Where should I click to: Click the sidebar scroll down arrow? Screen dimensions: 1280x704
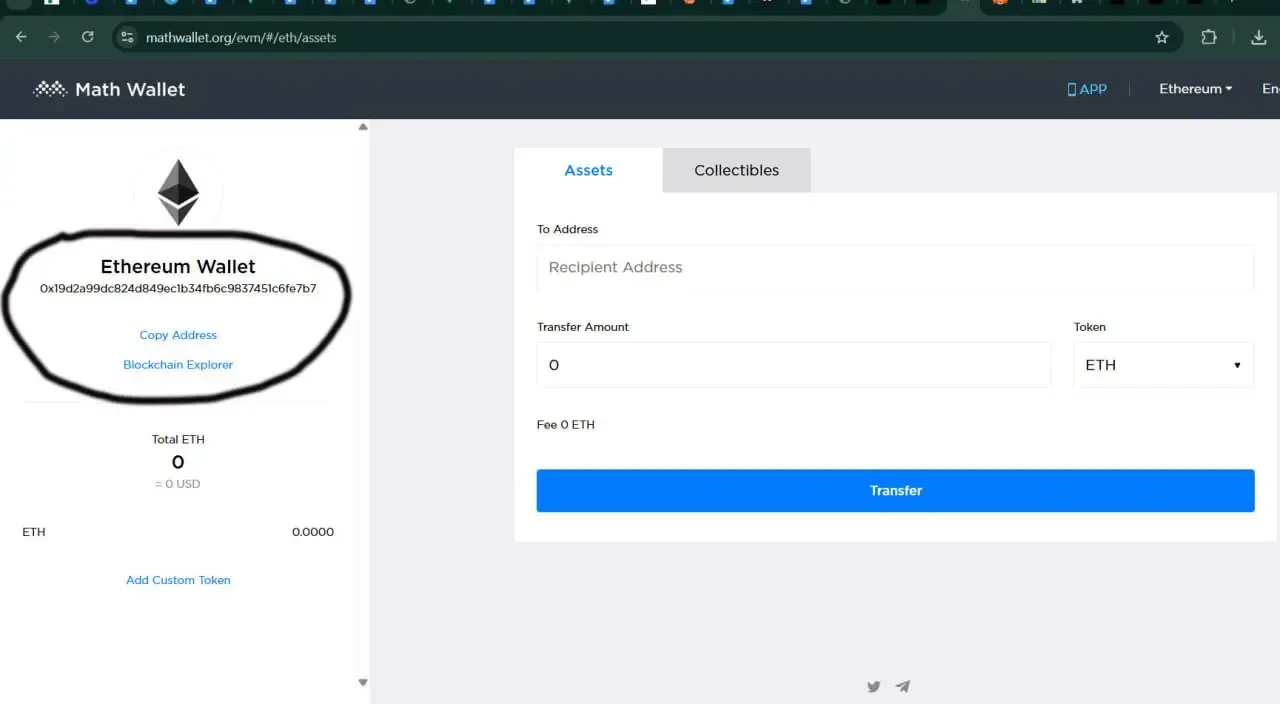click(x=363, y=683)
